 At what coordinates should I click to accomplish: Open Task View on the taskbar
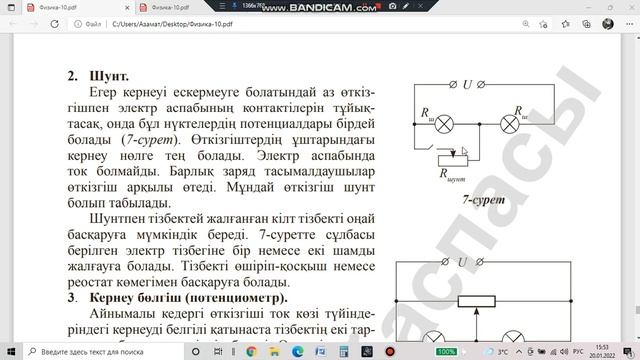(218, 351)
